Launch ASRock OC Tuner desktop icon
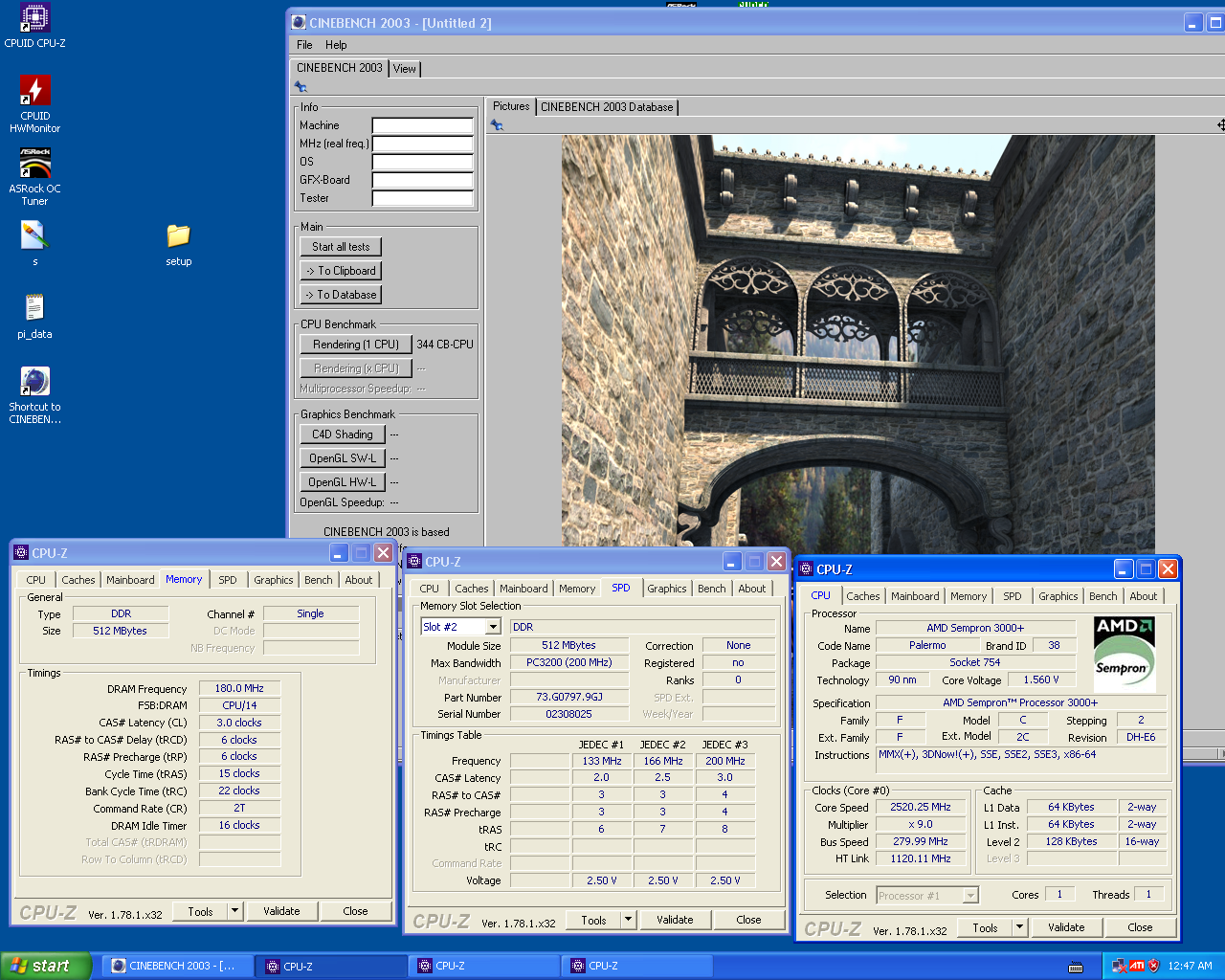 (35, 176)
